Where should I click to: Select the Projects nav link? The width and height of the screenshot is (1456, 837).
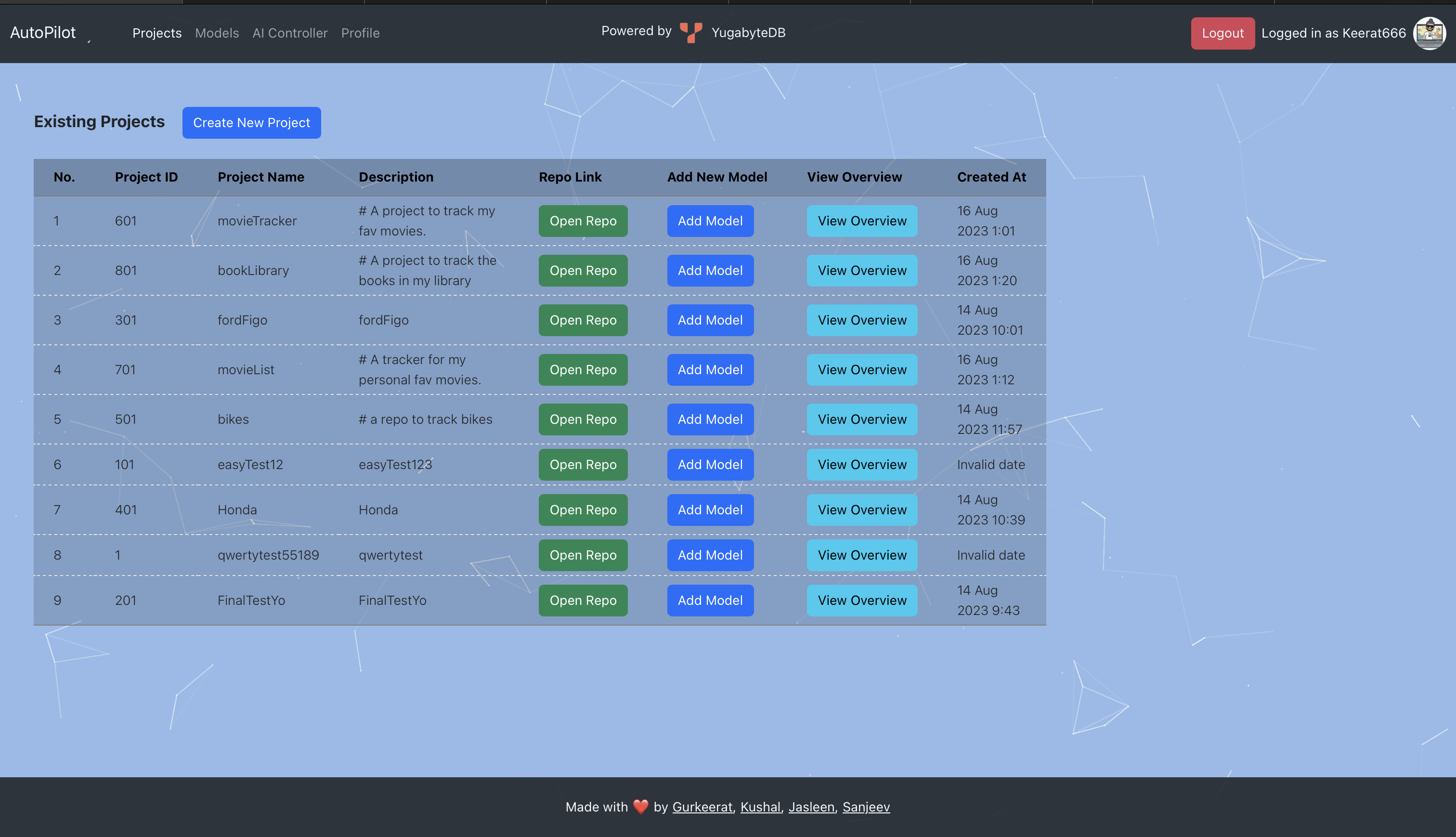[157, 33]
